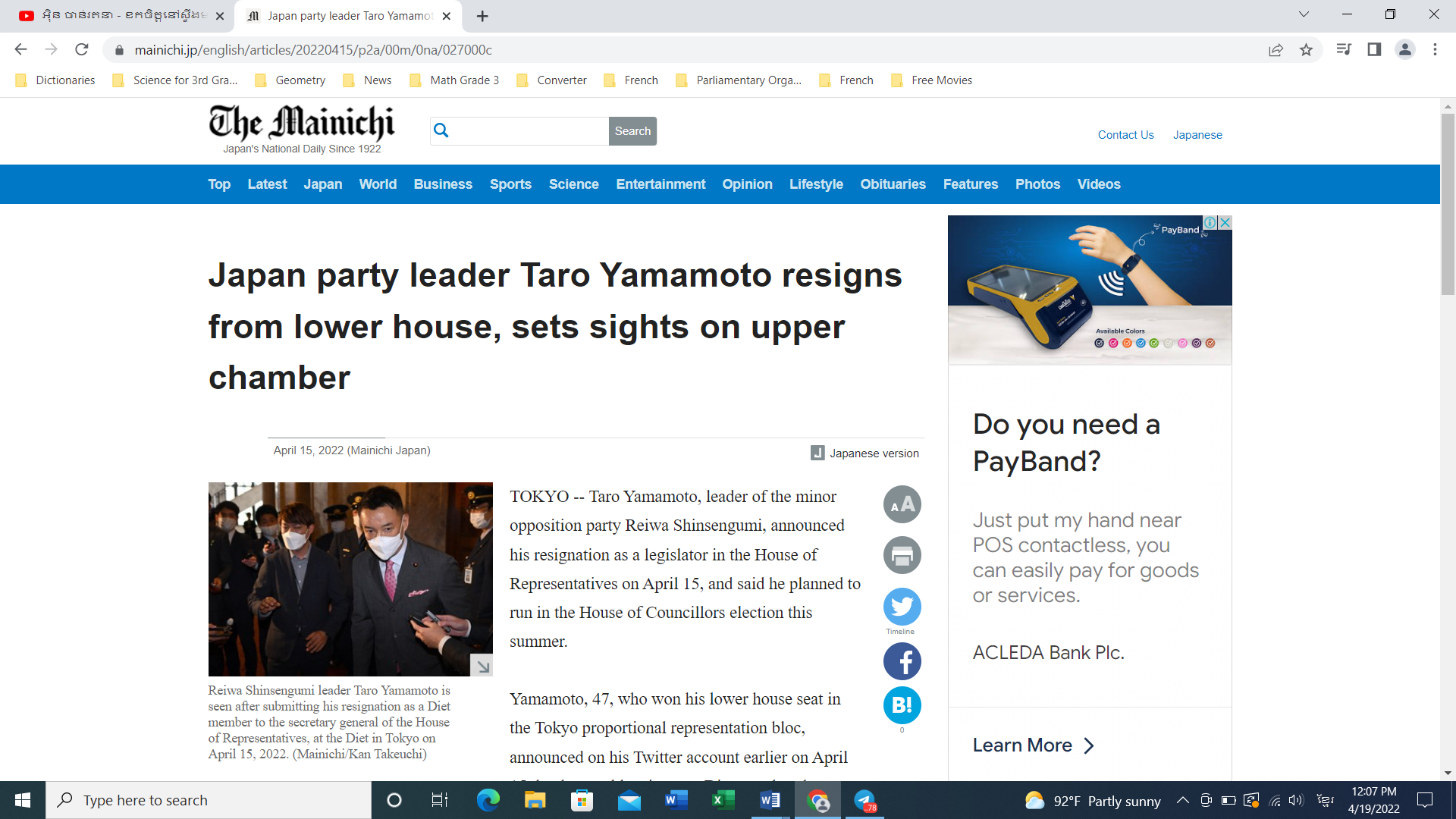Click the Windows Start button
1456x819 pixels.
[23, 800]
